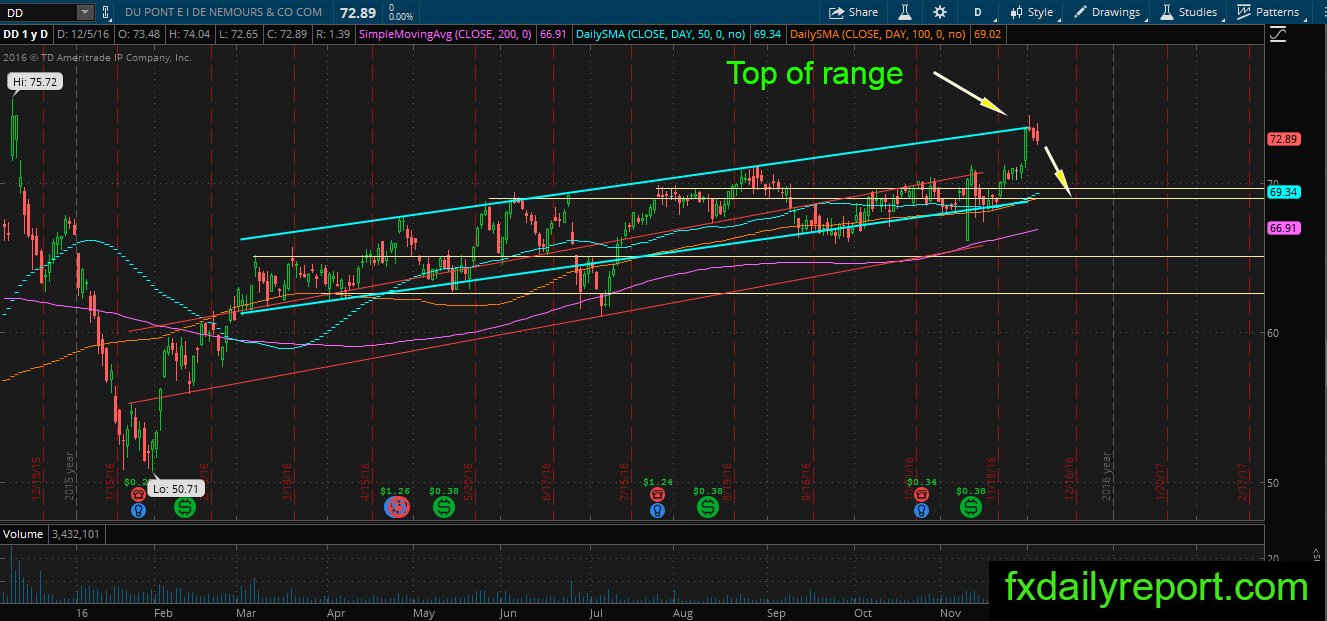Click the symbol actions icon beside the dropdown
The image size is (1327, 621).
(107, 12)
